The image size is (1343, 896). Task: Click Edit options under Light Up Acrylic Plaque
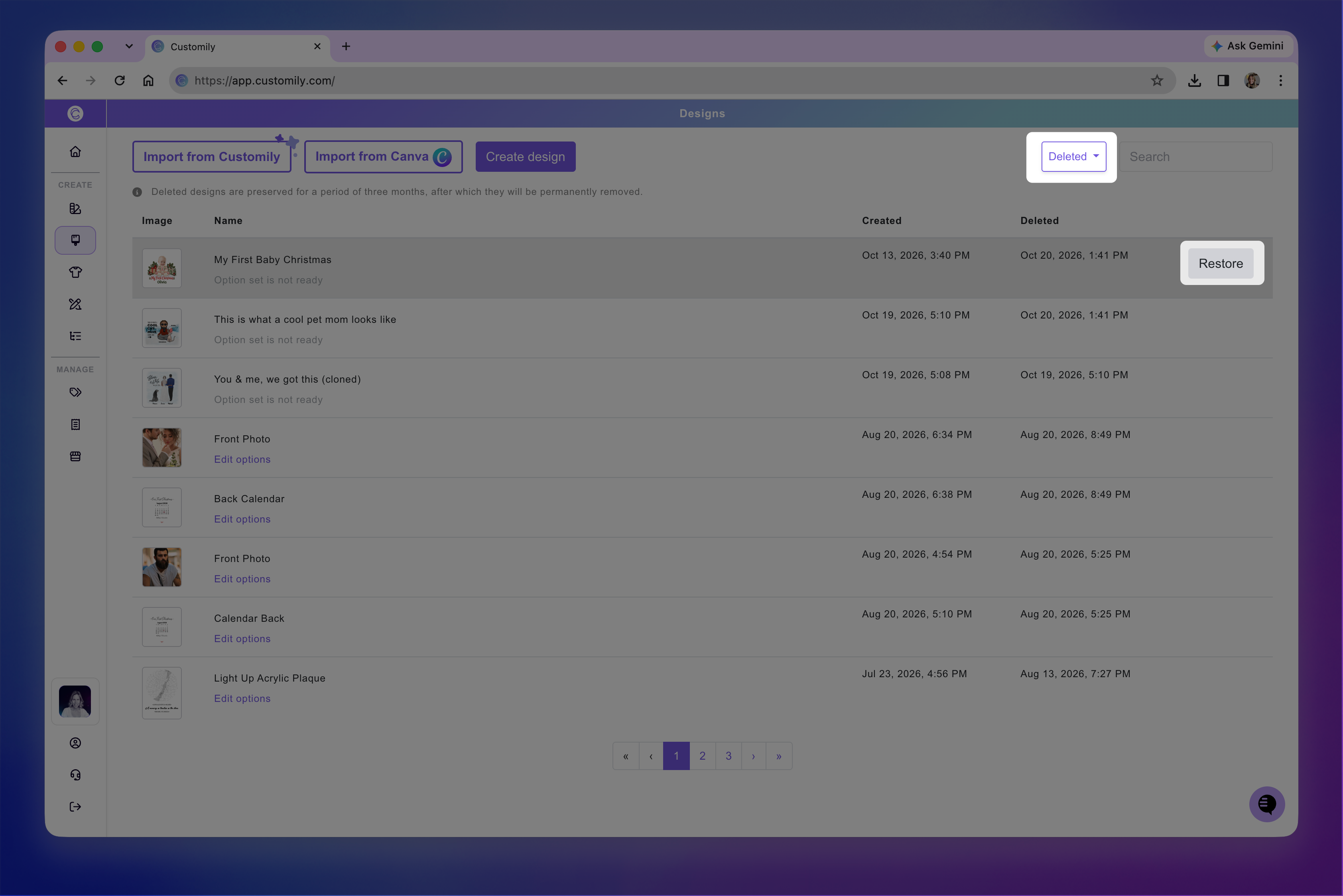coord(242,698)
